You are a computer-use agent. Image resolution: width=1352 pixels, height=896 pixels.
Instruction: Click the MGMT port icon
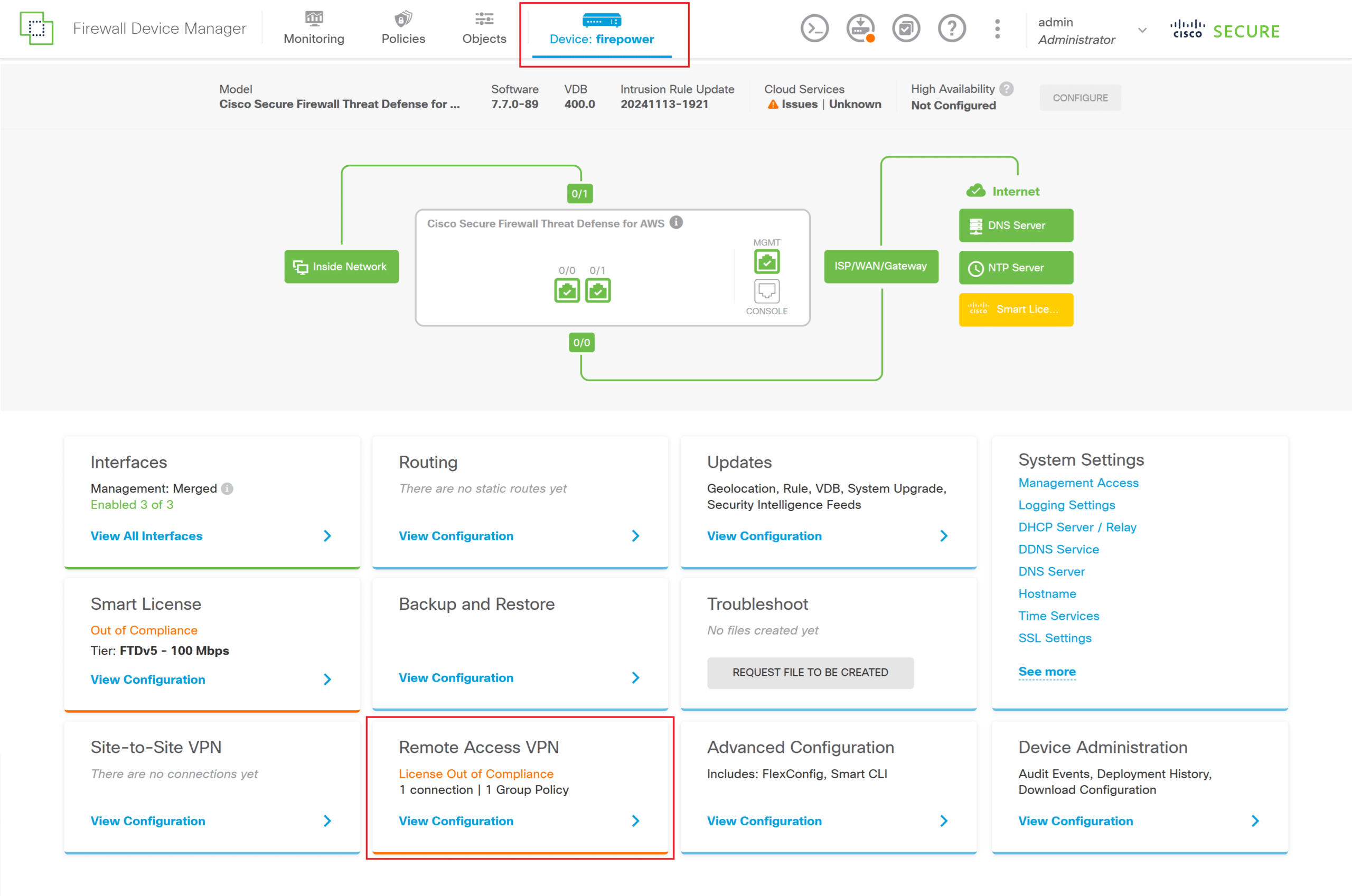click(766, 262)
